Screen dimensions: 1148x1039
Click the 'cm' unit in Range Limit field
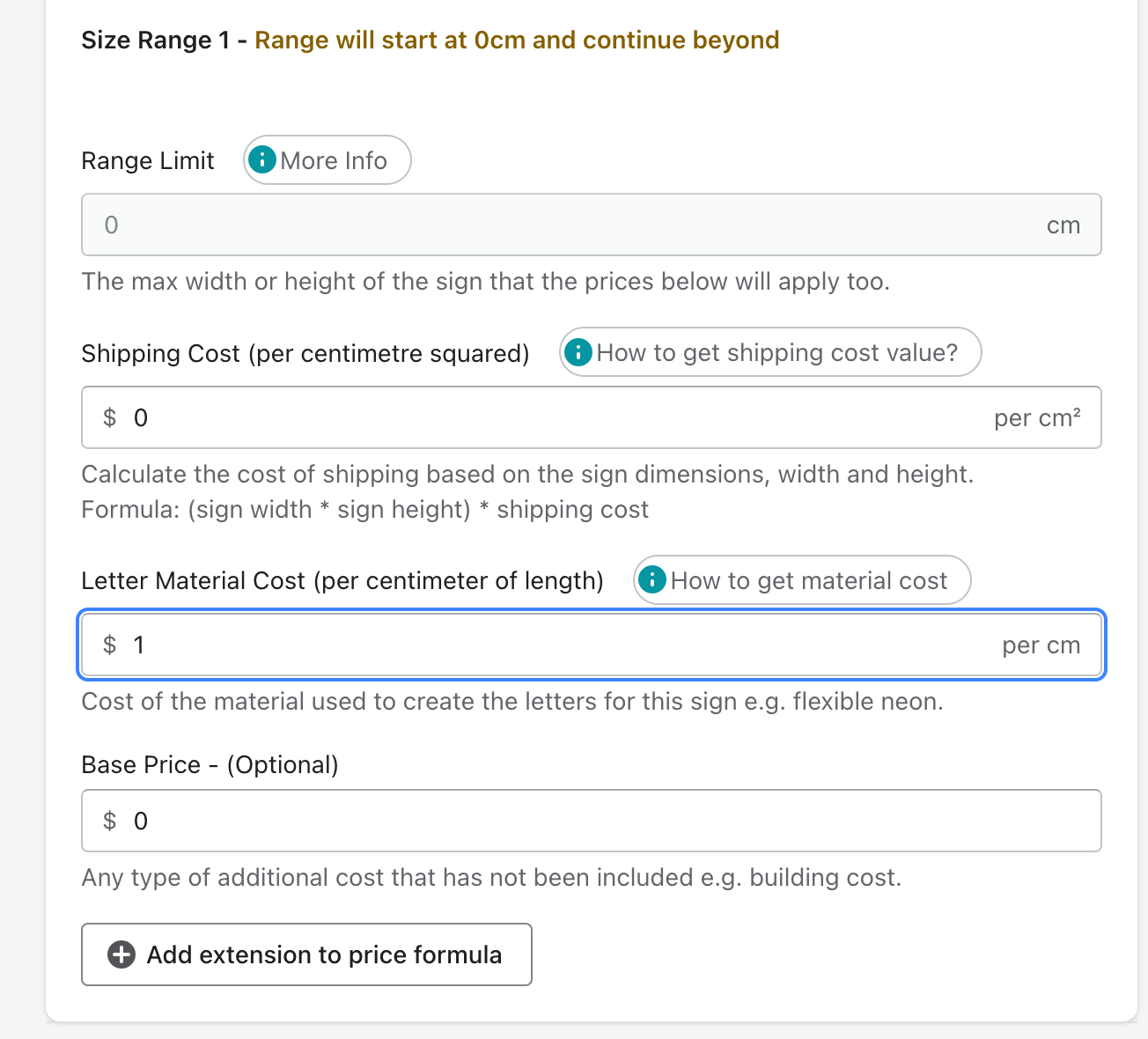[1063, 225]
